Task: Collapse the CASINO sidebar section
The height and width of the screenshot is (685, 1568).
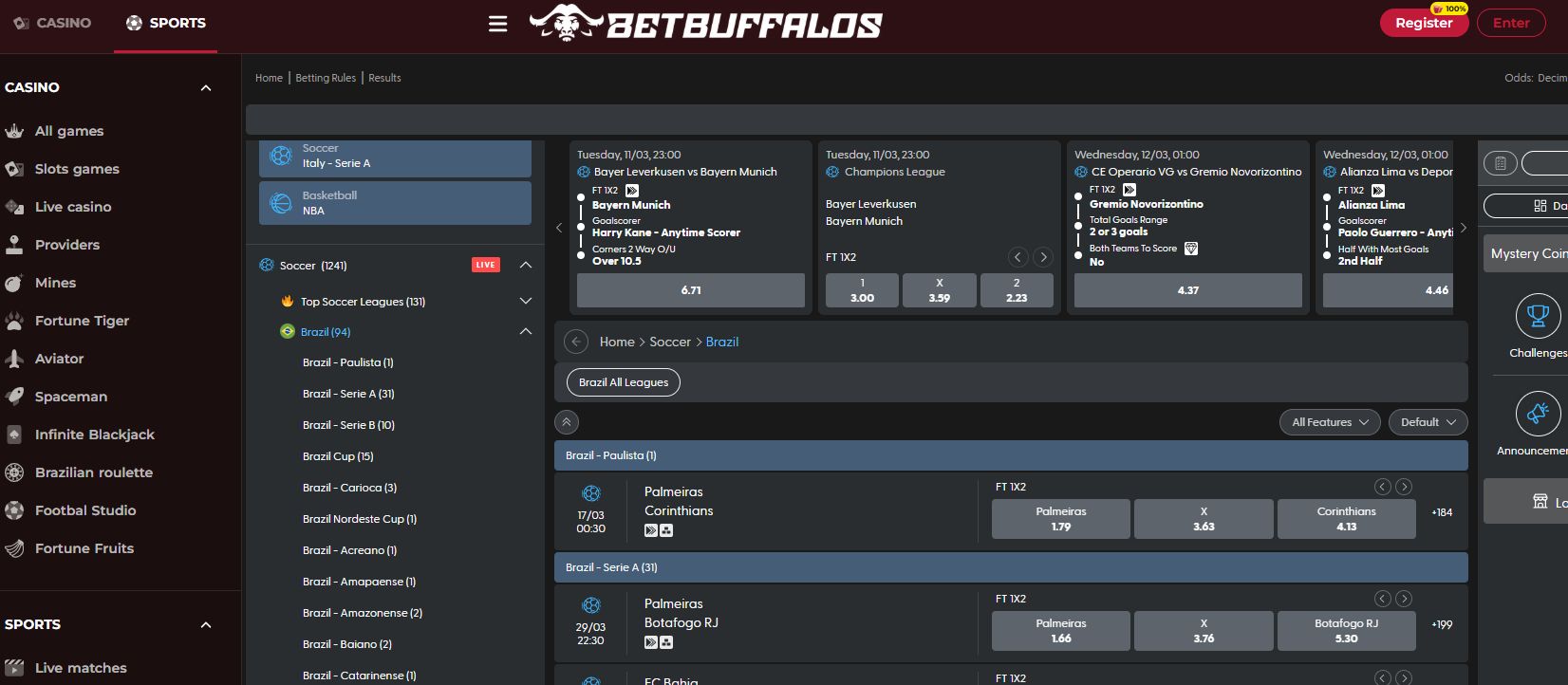Action: pyautogui.click(x=206, y=87)
